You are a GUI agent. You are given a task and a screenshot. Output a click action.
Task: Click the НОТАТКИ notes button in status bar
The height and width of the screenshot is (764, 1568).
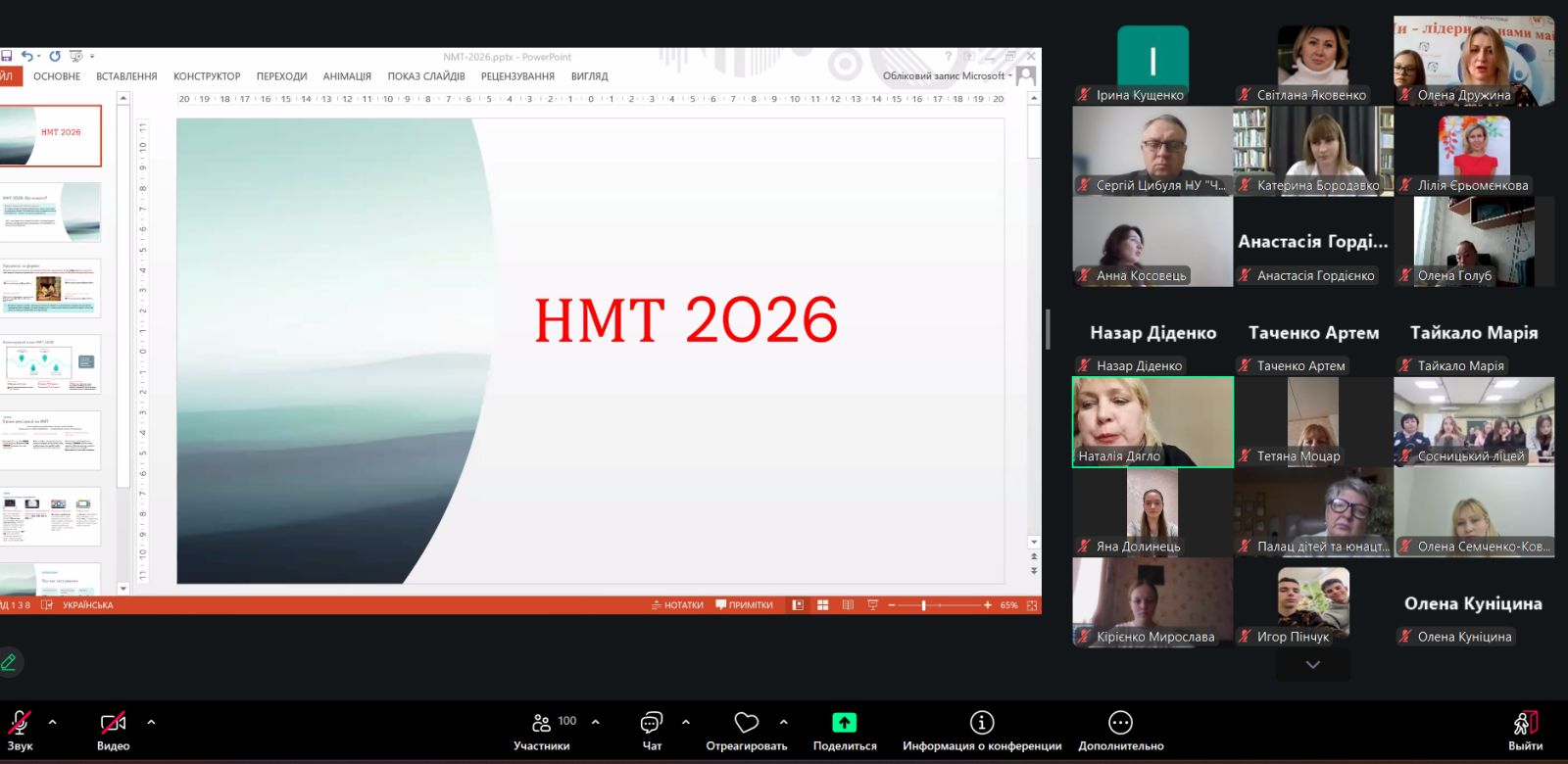677,605
